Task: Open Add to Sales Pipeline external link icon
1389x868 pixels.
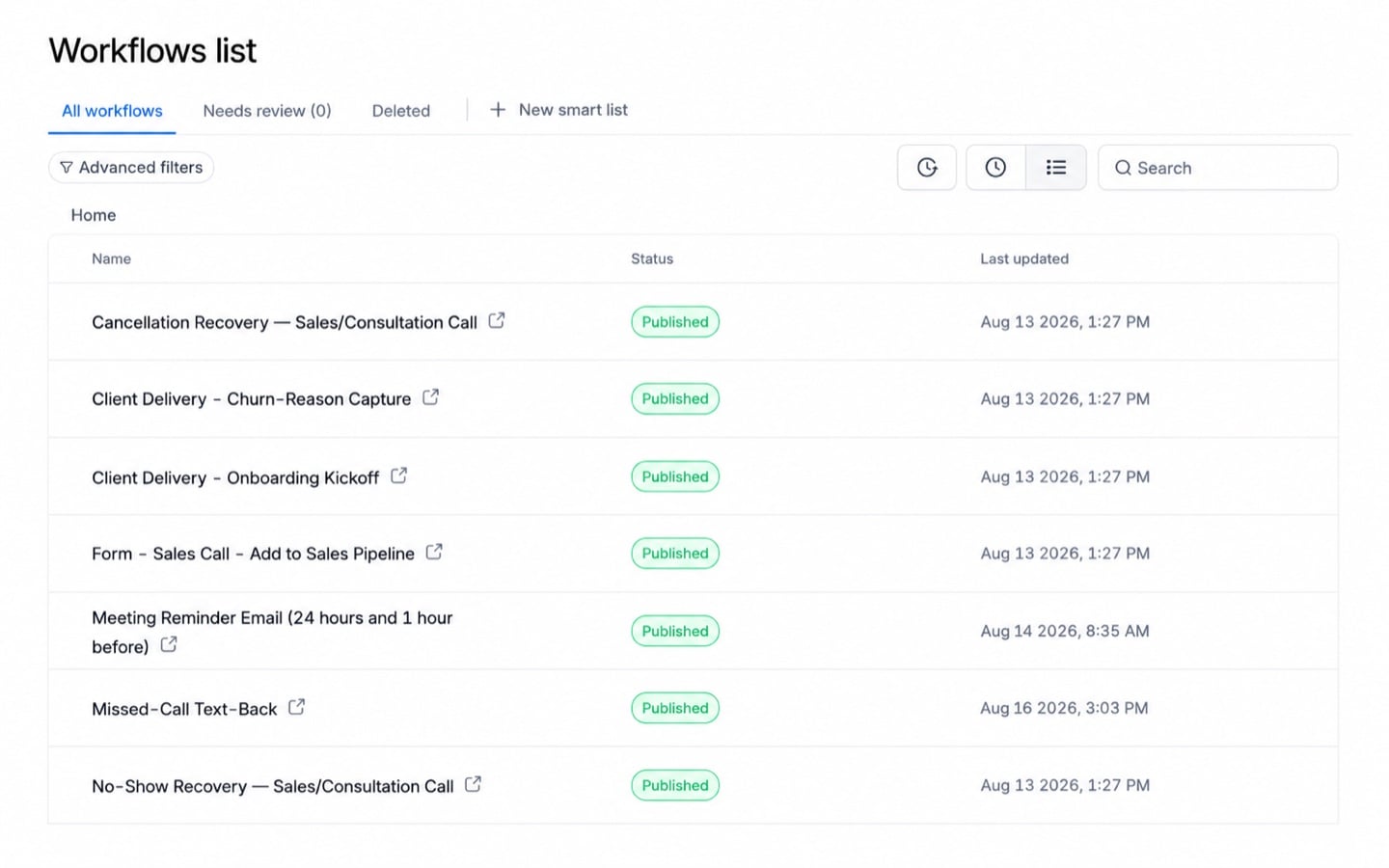Action: coord(434,552)
